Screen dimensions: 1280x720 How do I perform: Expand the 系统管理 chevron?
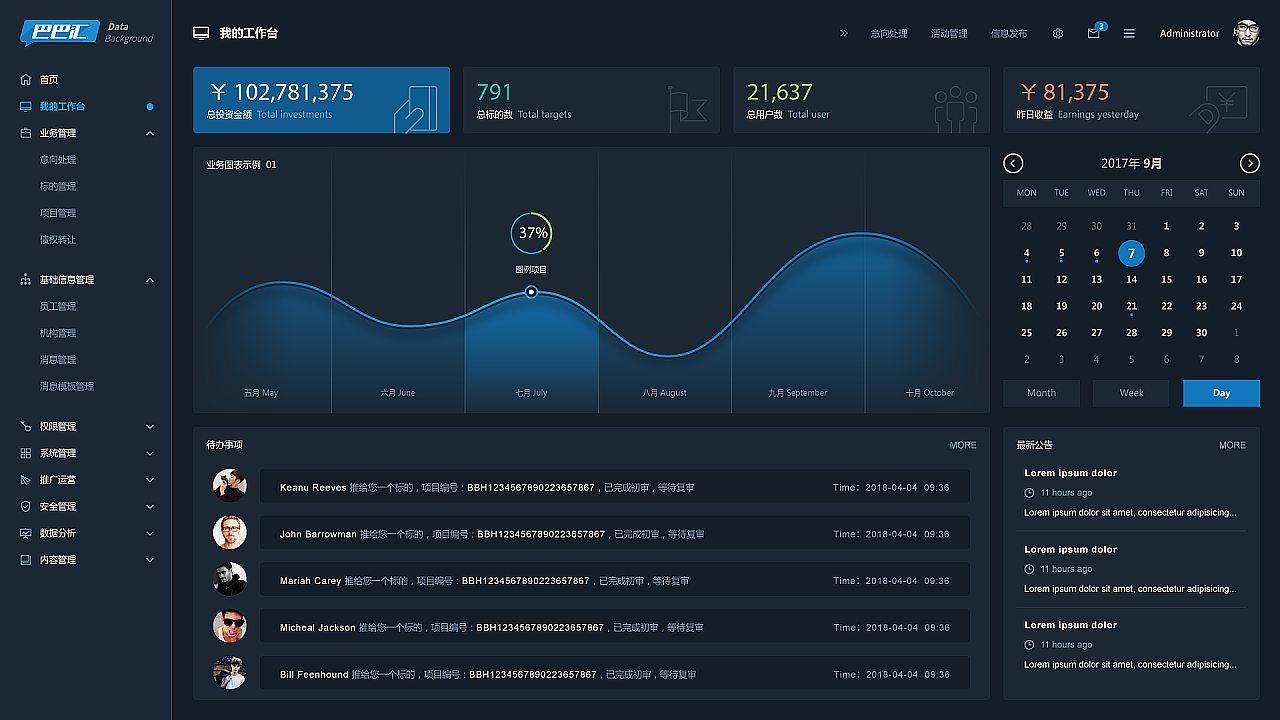150,453
